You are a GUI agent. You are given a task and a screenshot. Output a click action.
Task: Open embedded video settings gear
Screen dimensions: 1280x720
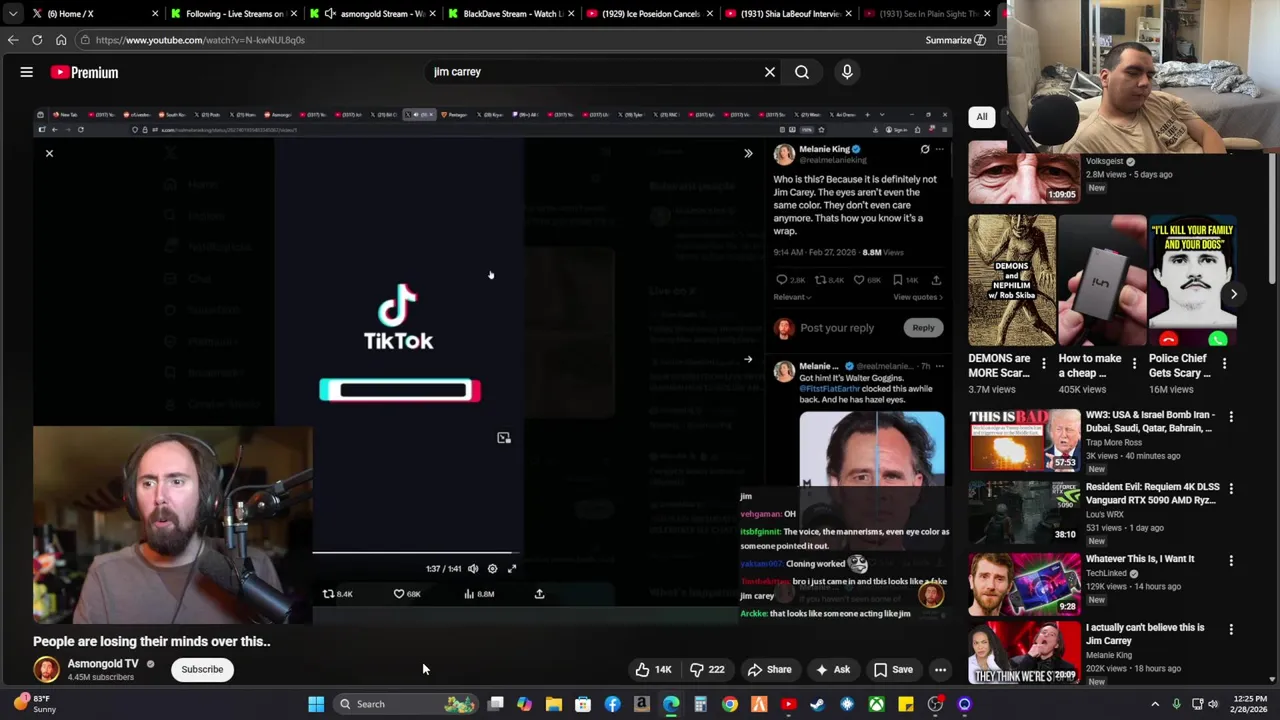tap(492, 569)
